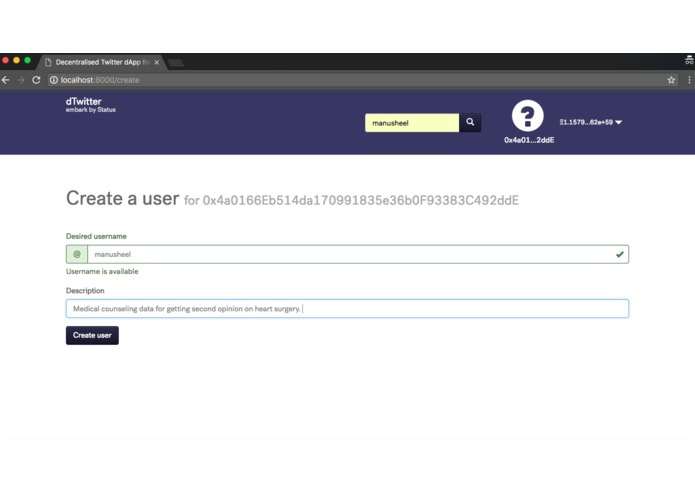Click the magnifier search button
695x494 pixels.
(x=470, y=123)
